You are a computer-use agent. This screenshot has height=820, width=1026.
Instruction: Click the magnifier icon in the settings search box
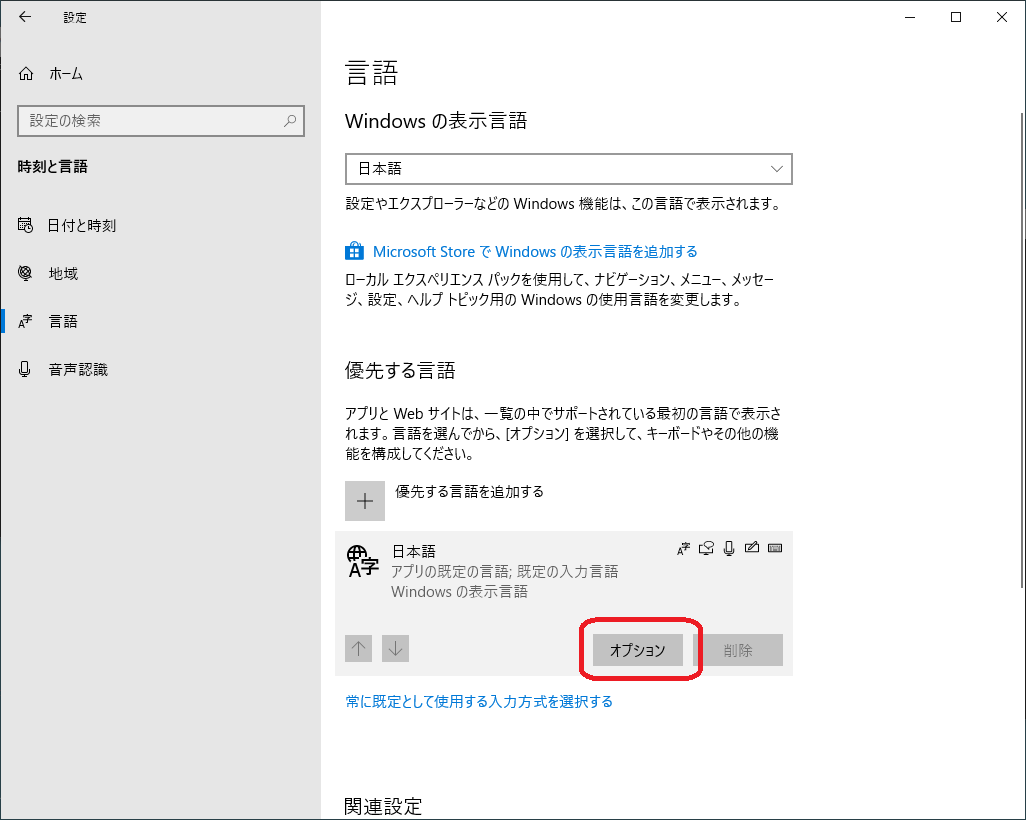(290, 121)
